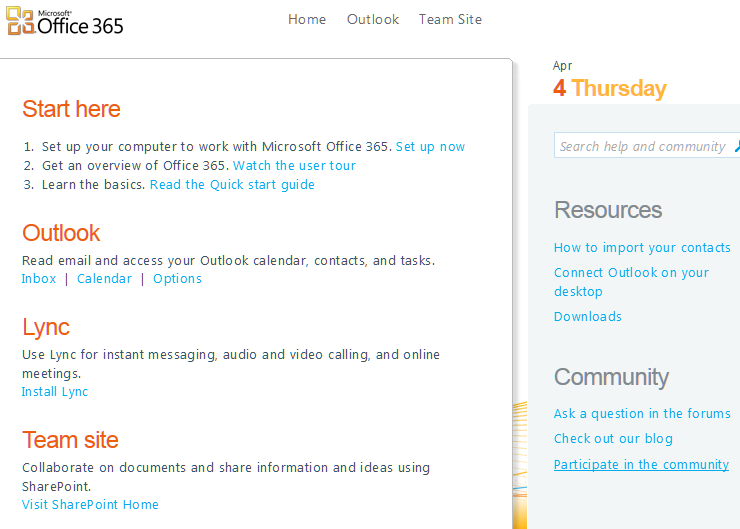
Task: Open Read the Quick start guide
Action: click(232, 185)
